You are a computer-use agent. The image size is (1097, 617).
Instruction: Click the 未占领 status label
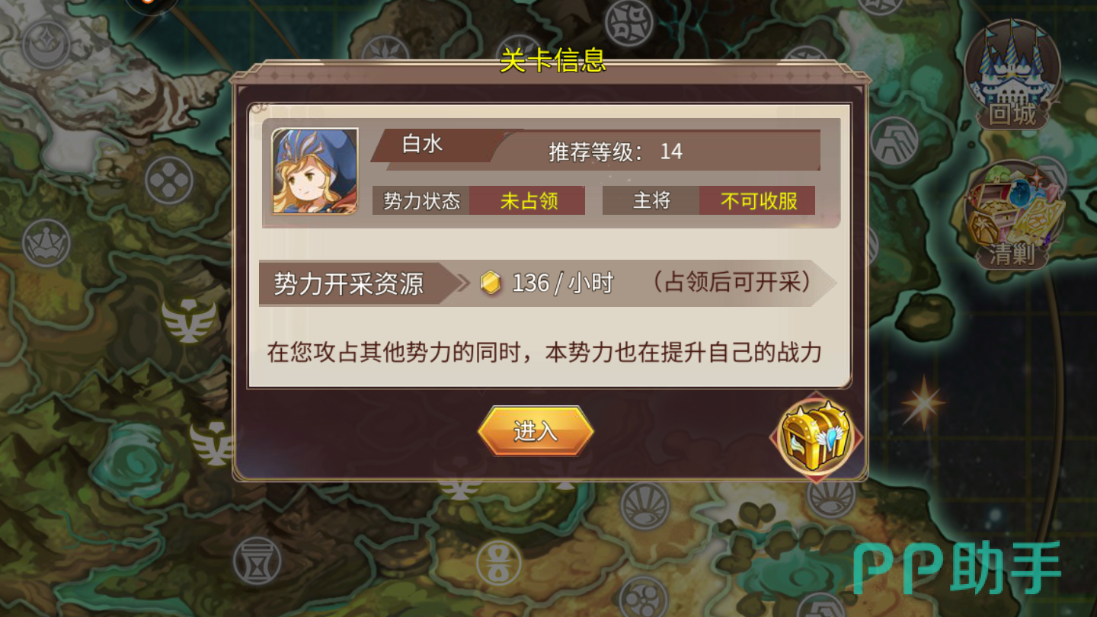pos(529,201)
